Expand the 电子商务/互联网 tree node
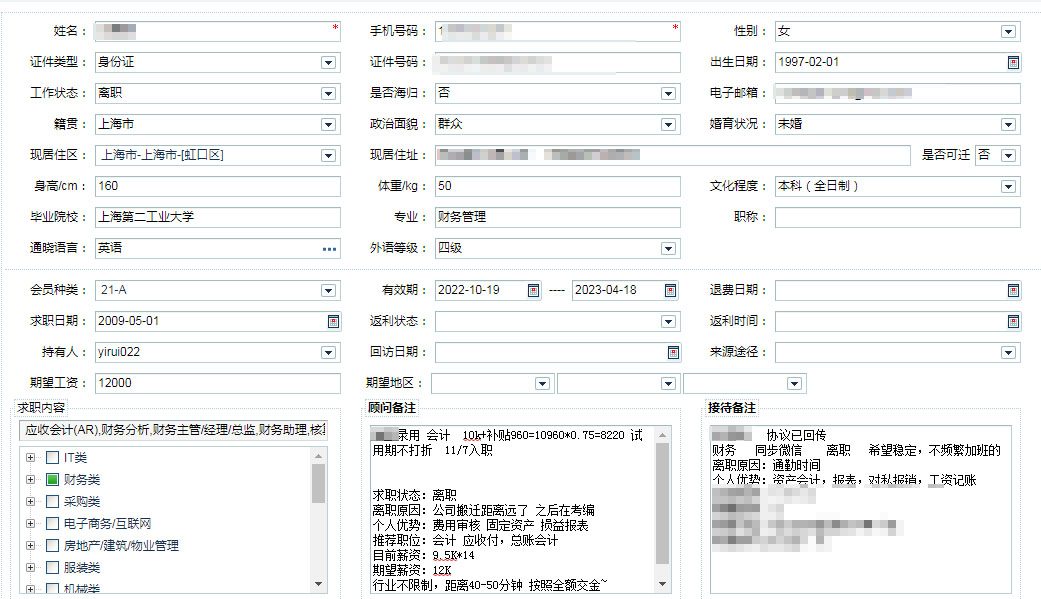The width and height of the screenshot is (1041, 599). (x=30, y=523)
